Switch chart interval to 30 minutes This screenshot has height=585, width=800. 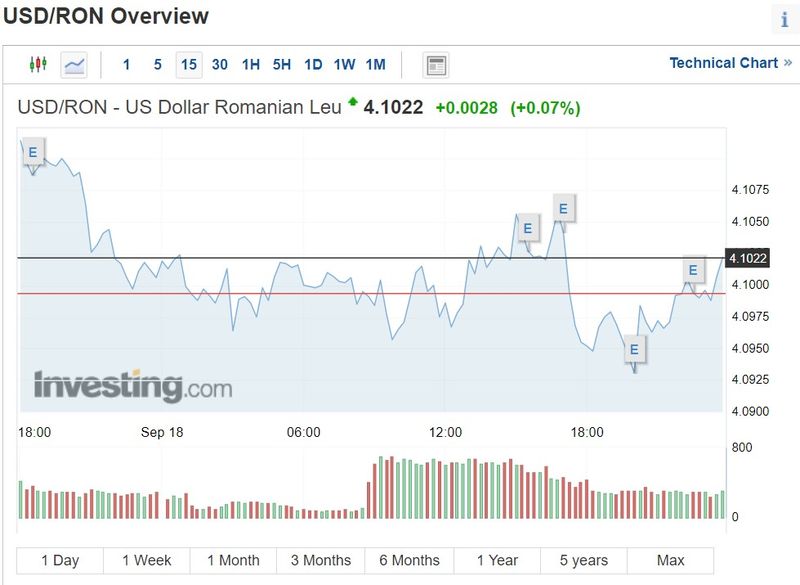coord(220,65)
